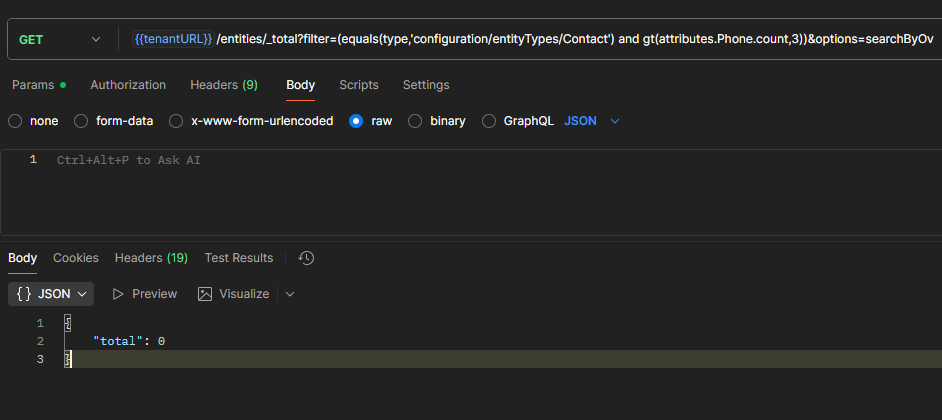The width and height of the screenshot is (942, 420).
Task: Open request Headers (9) tab
Action: (224, 85)
